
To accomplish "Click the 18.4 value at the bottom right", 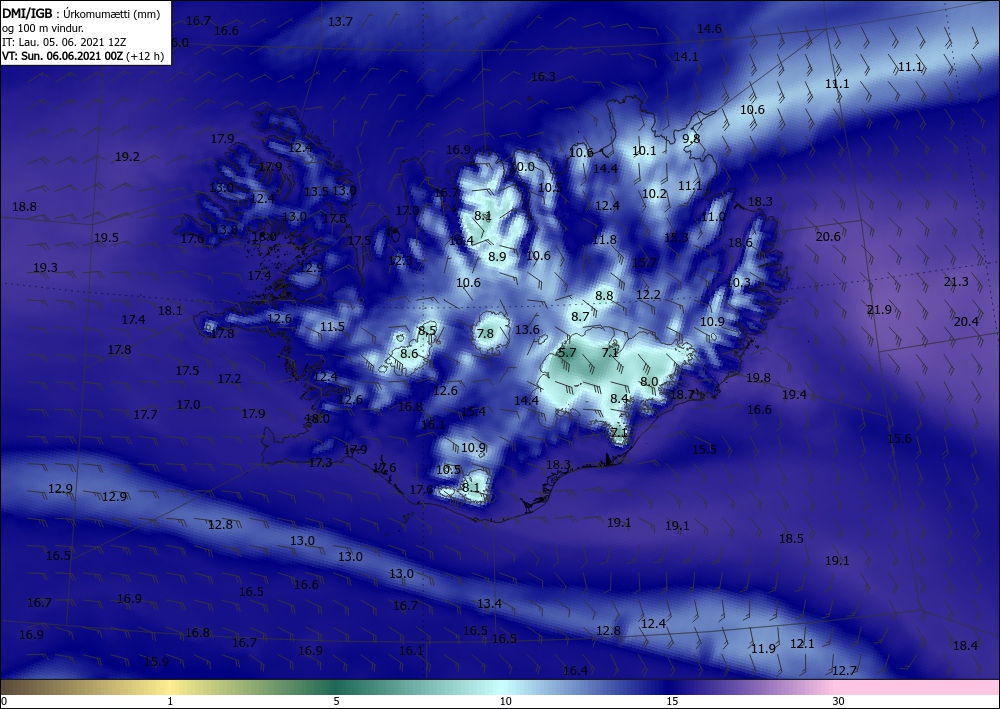I will coord(966,646).
